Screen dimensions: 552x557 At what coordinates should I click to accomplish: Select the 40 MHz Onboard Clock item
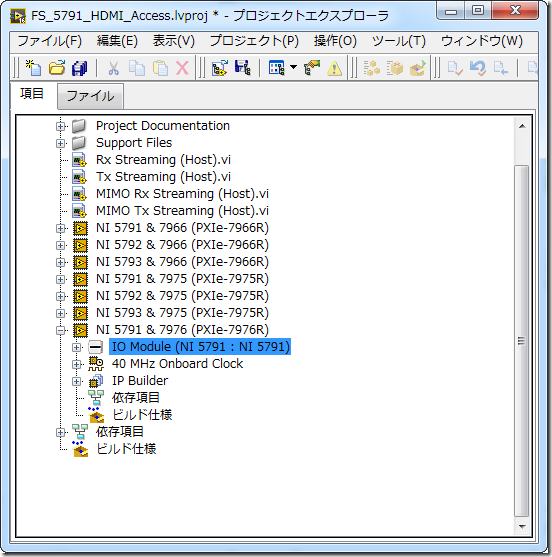tap(177, 364)
